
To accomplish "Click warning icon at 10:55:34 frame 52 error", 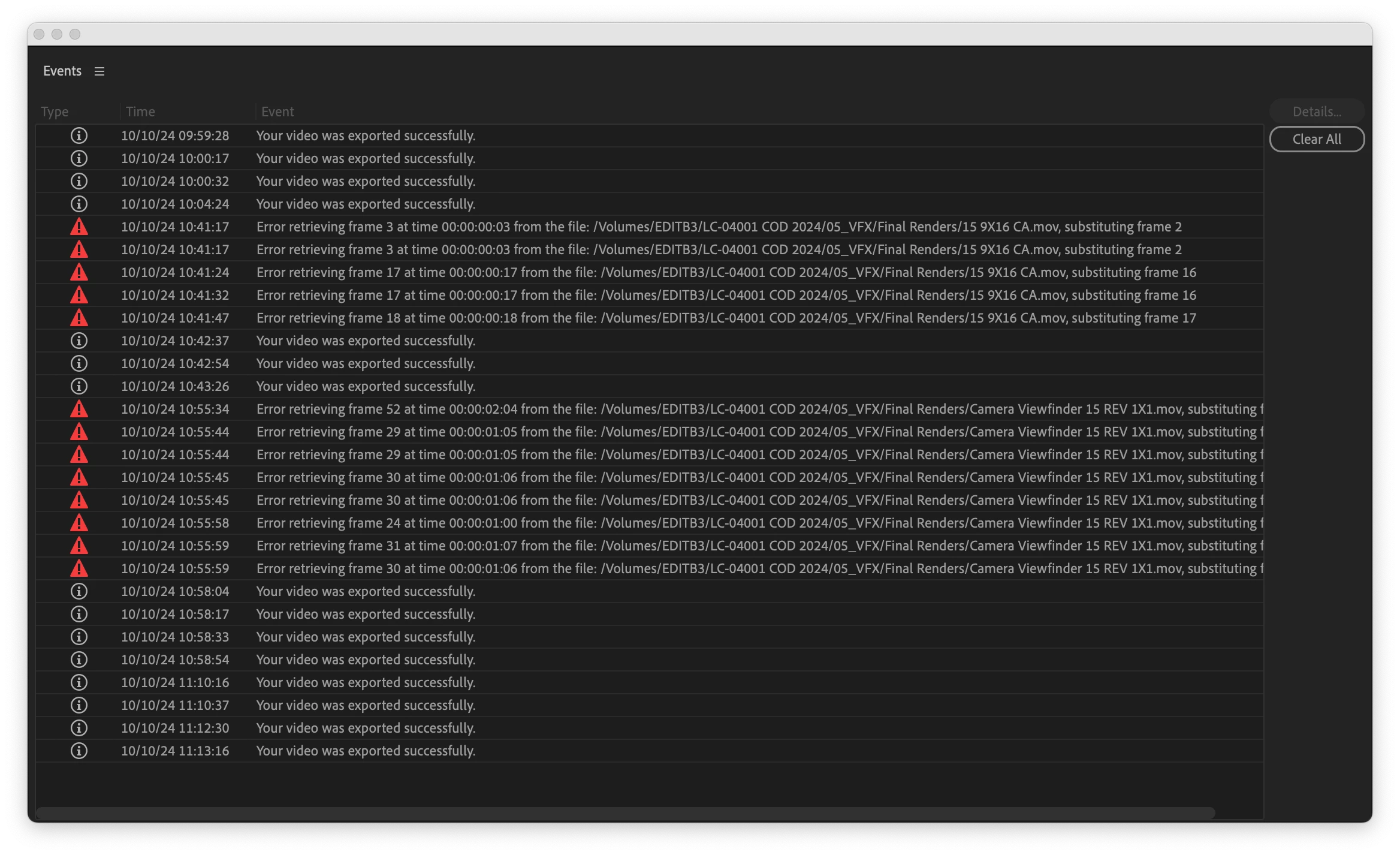I will 79,409.
